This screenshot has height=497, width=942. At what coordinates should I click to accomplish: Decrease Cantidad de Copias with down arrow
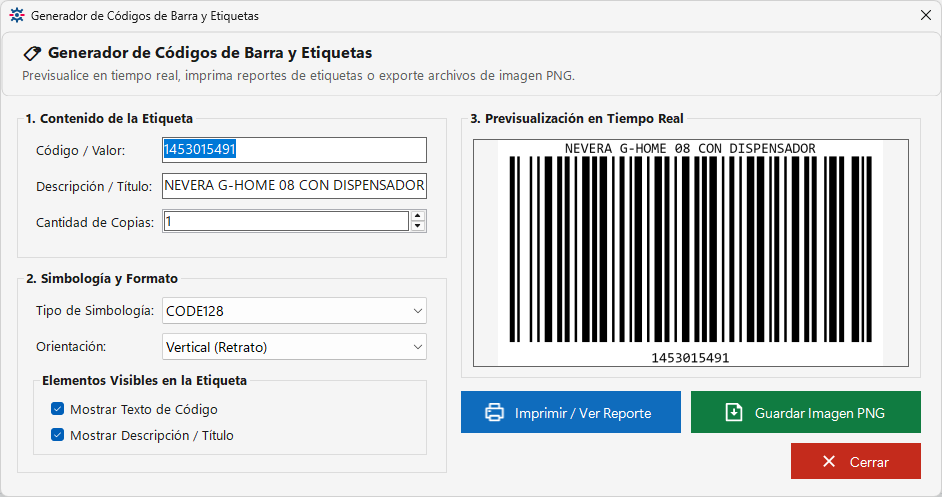[418, 227]
